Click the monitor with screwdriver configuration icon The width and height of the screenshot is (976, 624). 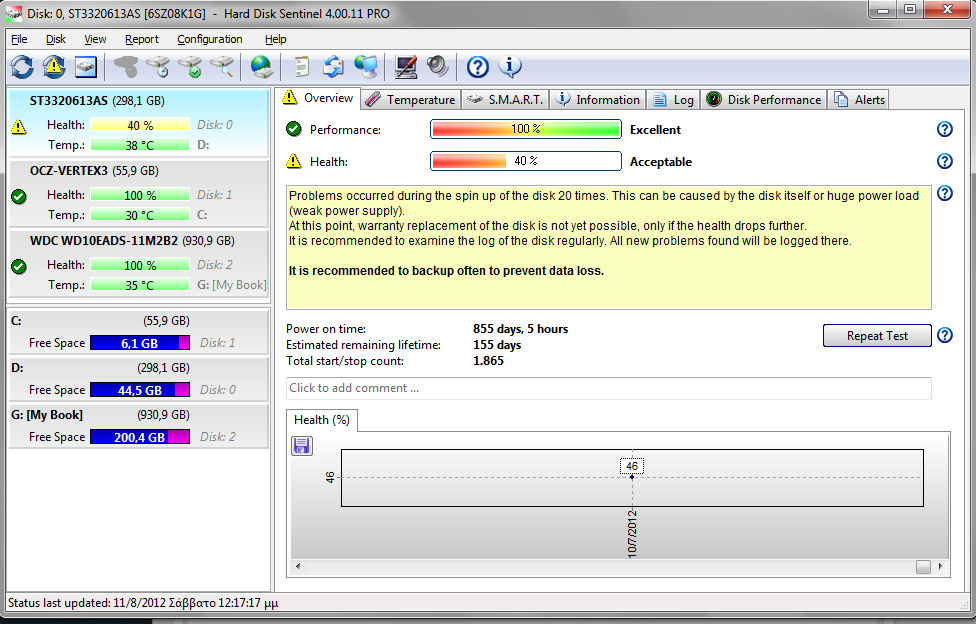(406, 67)
